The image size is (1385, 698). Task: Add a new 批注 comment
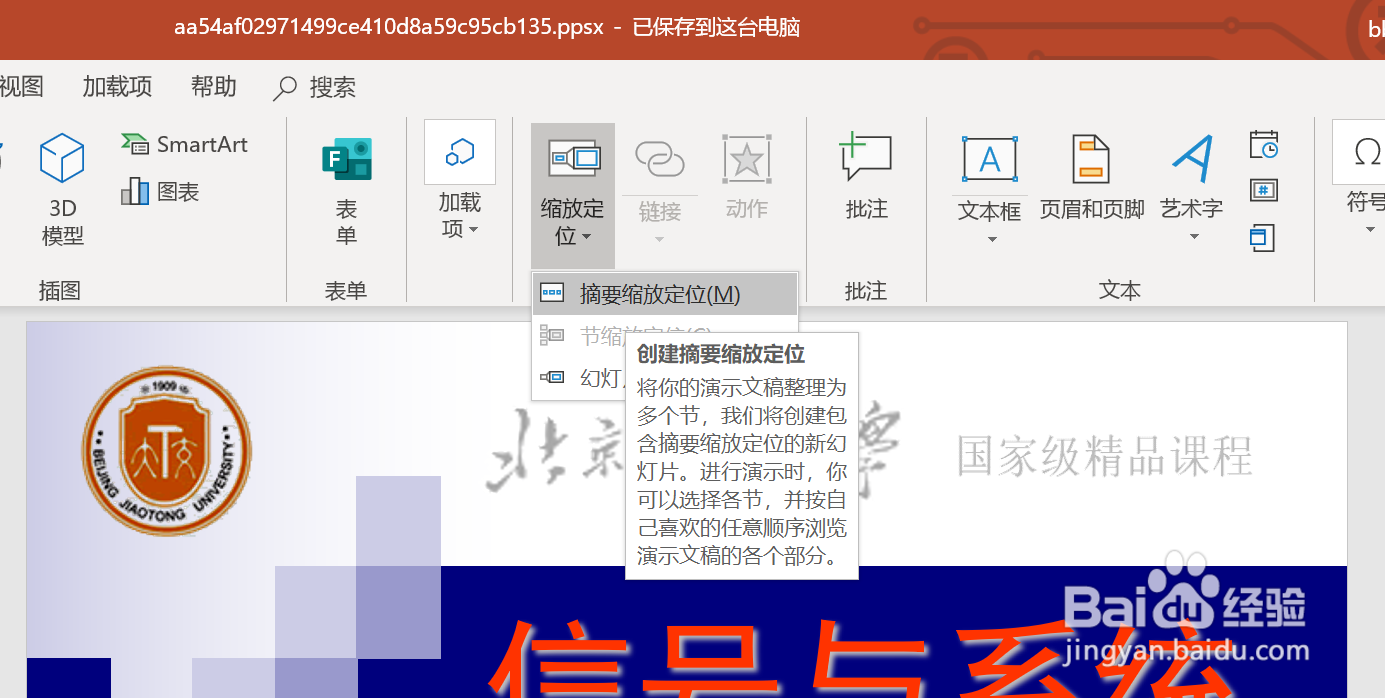866,175
